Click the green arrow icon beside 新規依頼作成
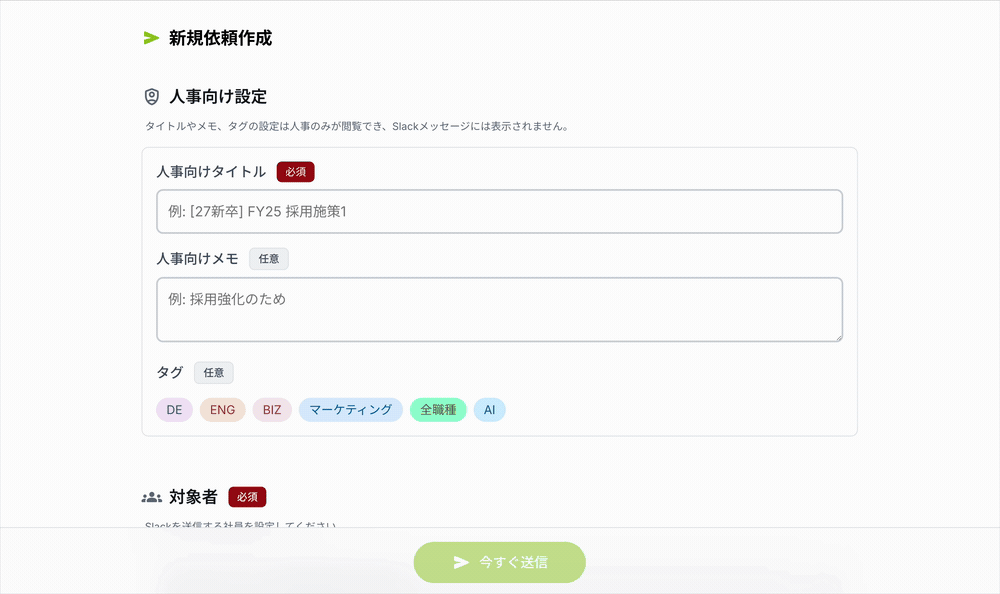The image size is (1000, 594). [150, 39]
